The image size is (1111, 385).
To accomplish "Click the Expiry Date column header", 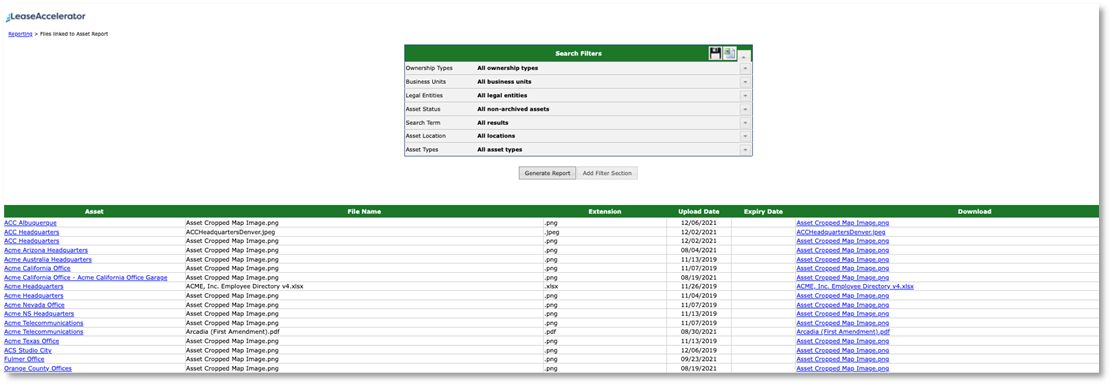I will pyautogui.click(x=763, y=211).
